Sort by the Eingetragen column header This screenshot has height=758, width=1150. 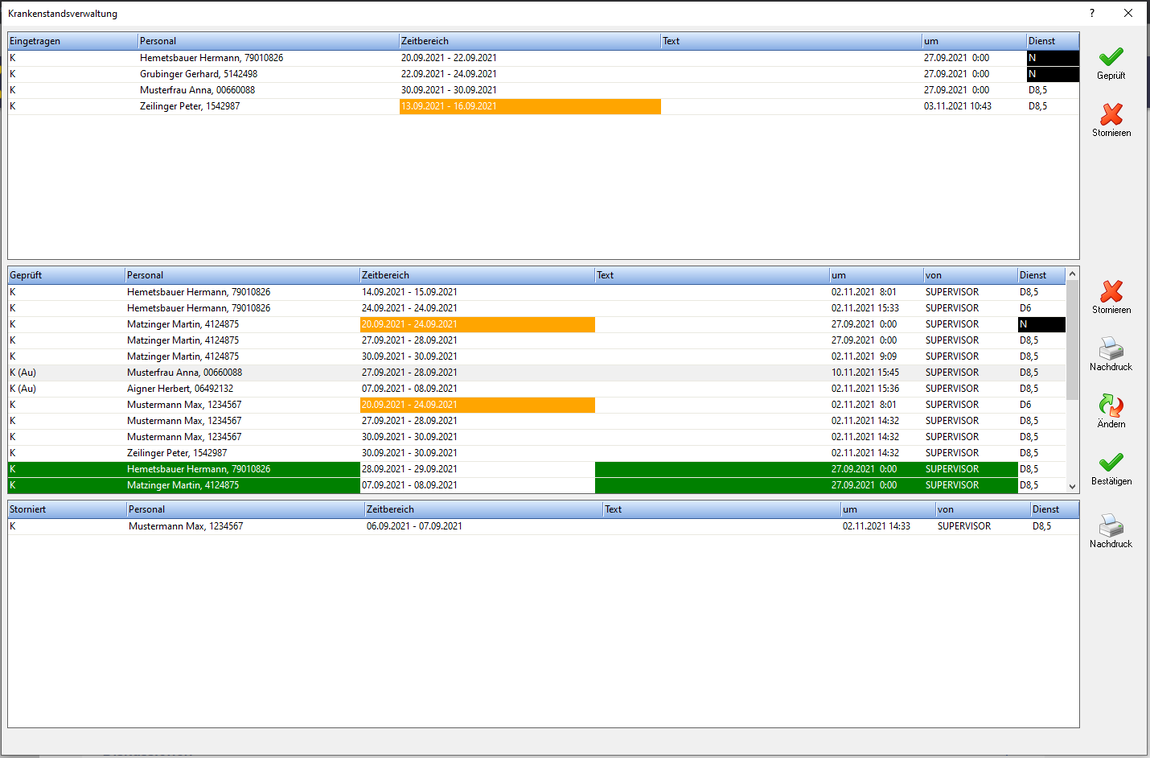pos(72,41)
